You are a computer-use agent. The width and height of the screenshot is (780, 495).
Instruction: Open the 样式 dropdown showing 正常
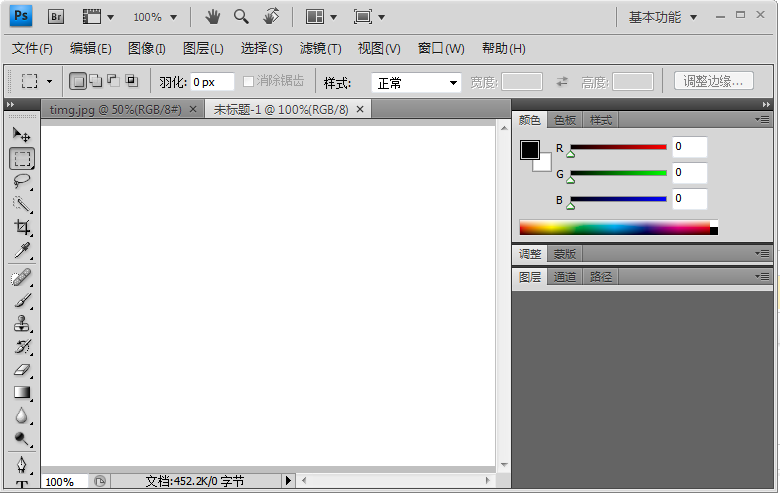pyautogui.click(x=416, y=83)
